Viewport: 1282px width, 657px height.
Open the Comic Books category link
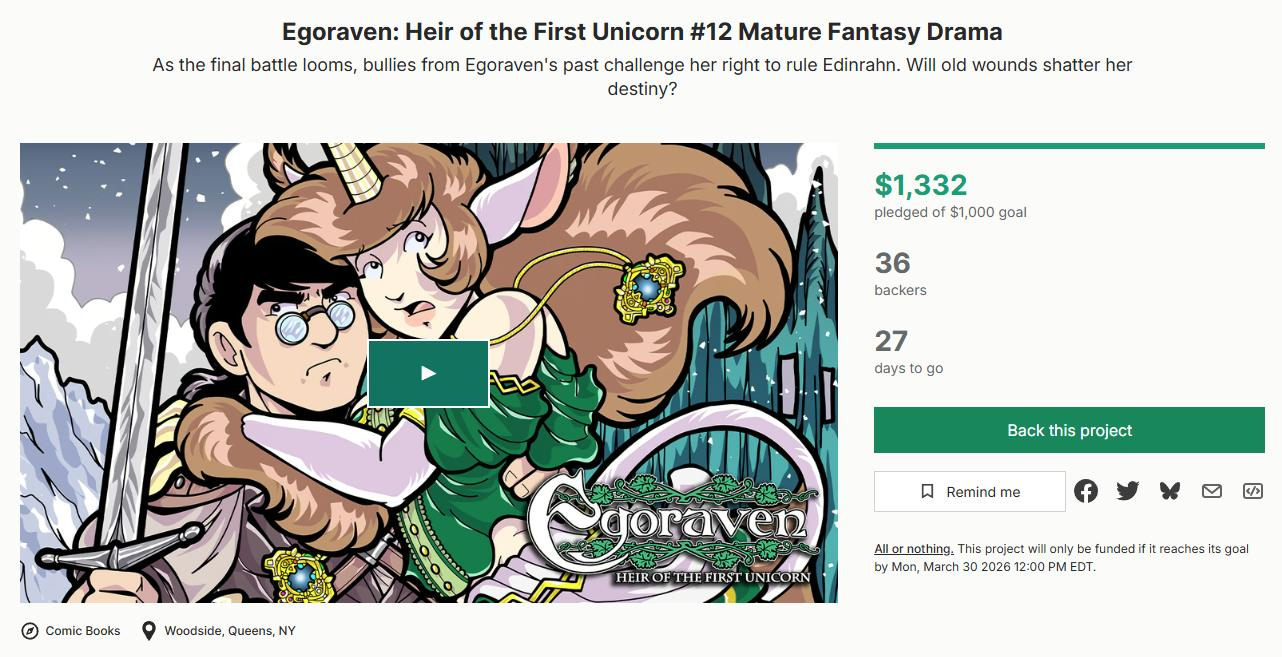pos(83,631)
